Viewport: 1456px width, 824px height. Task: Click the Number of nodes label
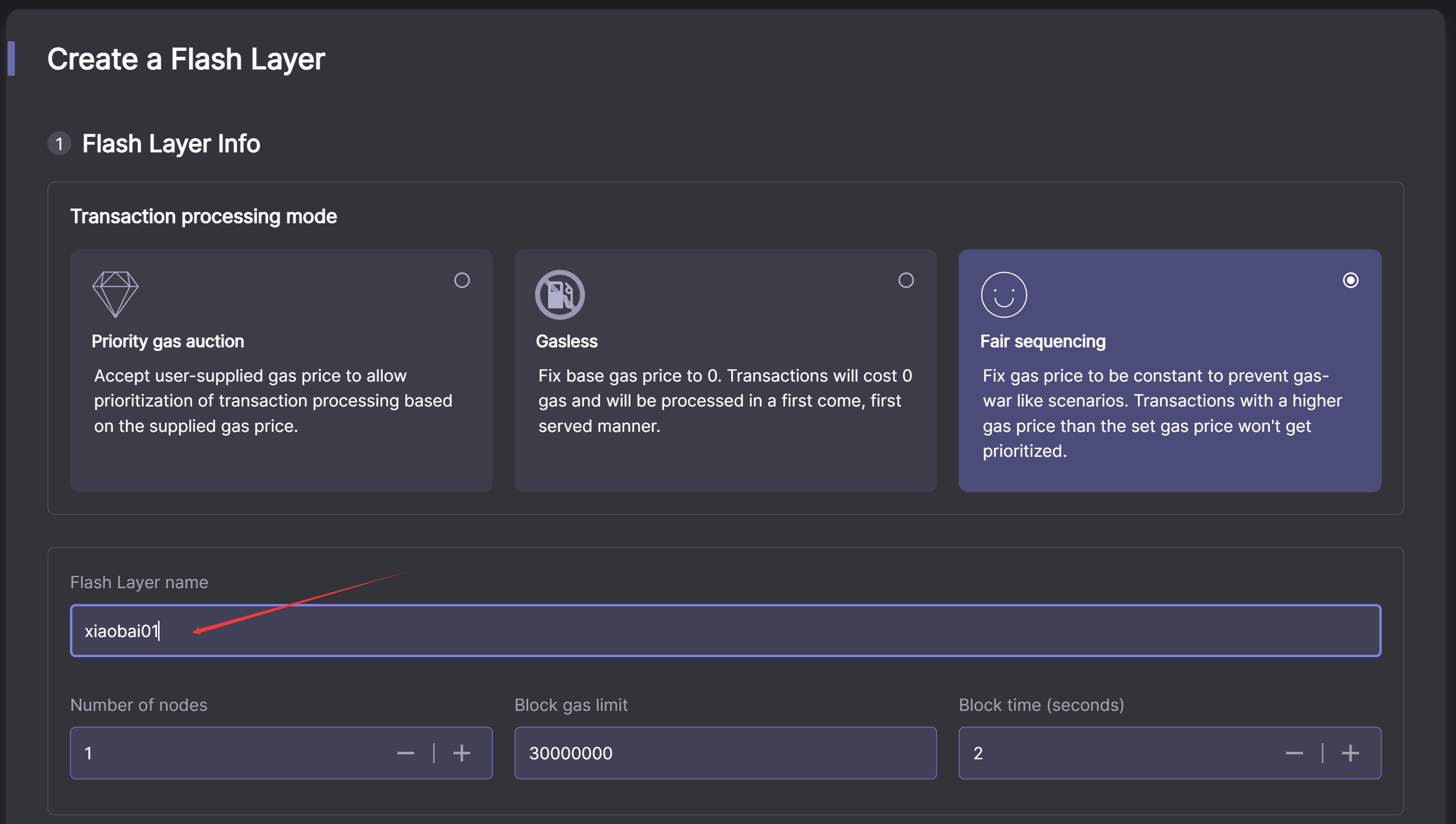138,705
